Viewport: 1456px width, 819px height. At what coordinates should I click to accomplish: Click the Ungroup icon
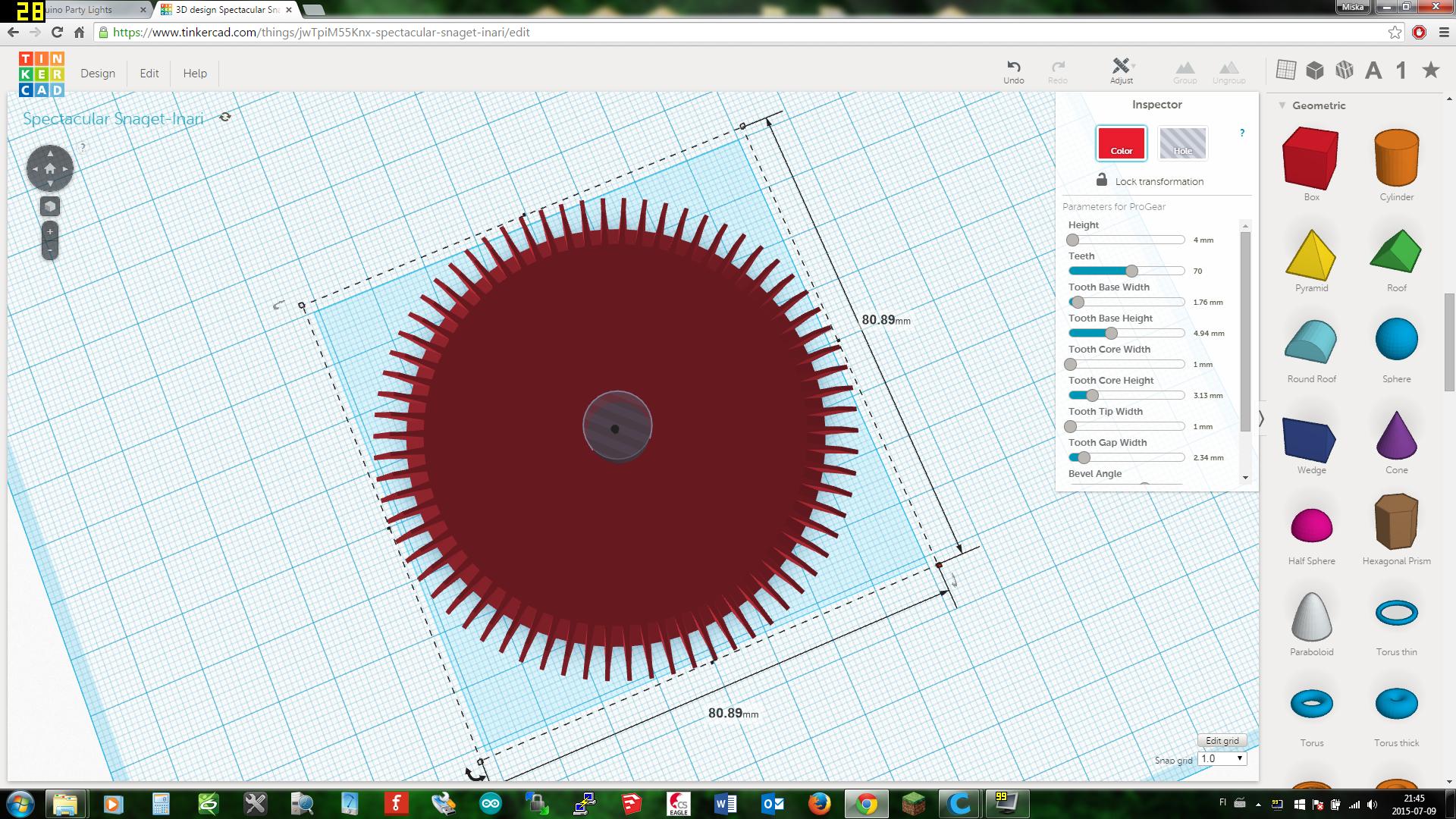(1228, 71)
